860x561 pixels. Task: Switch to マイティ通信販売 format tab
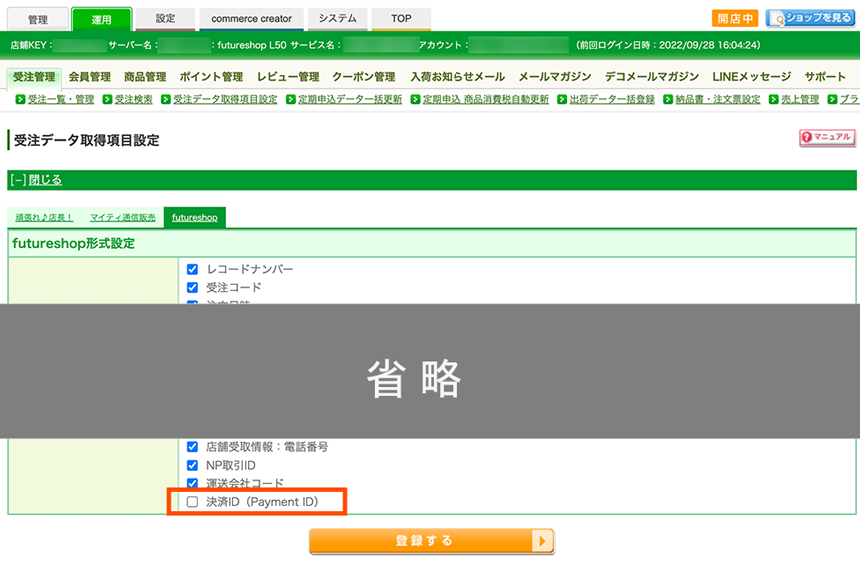pos(122,218)
